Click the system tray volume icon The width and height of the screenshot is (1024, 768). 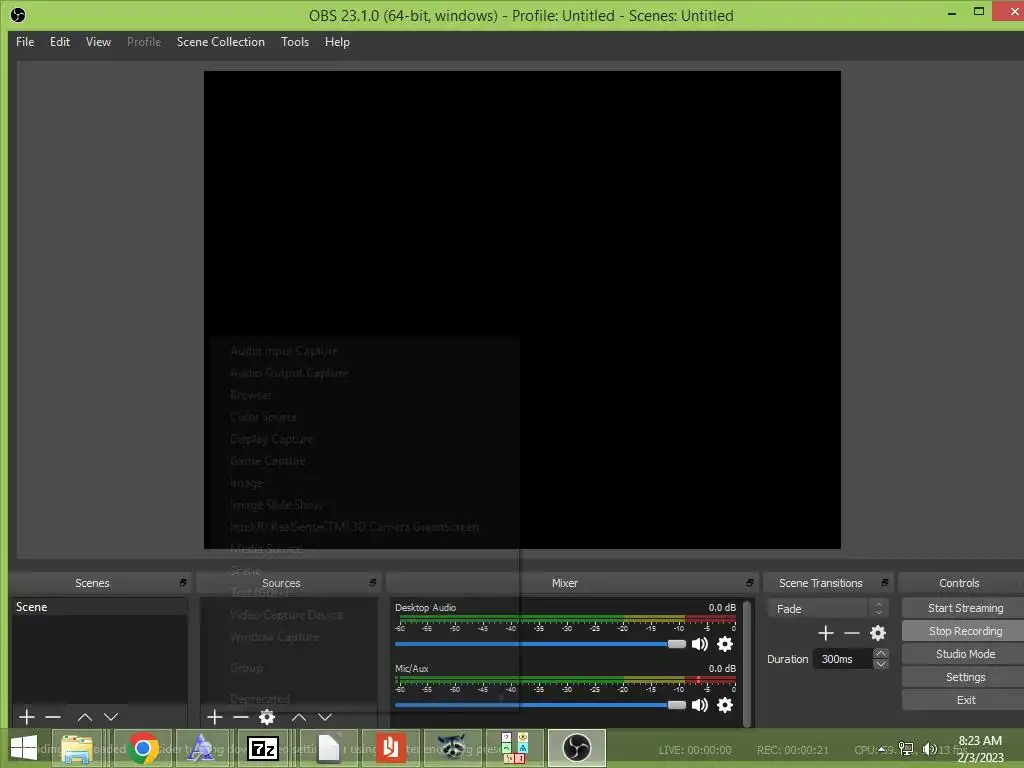coord(929,748)
